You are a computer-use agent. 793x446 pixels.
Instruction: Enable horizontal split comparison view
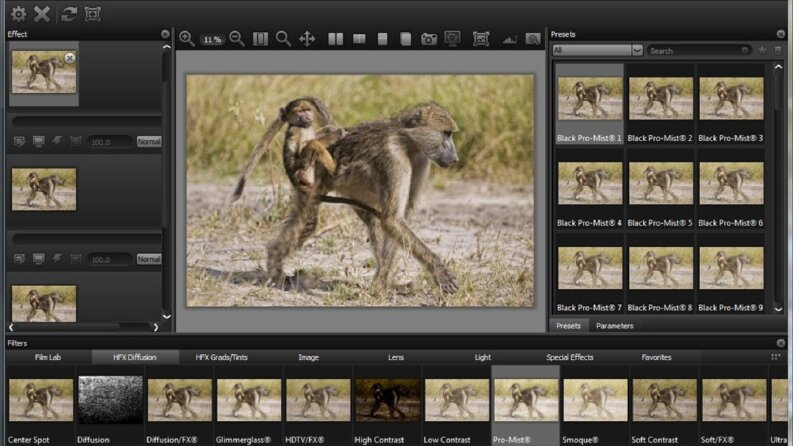[382, 39]
